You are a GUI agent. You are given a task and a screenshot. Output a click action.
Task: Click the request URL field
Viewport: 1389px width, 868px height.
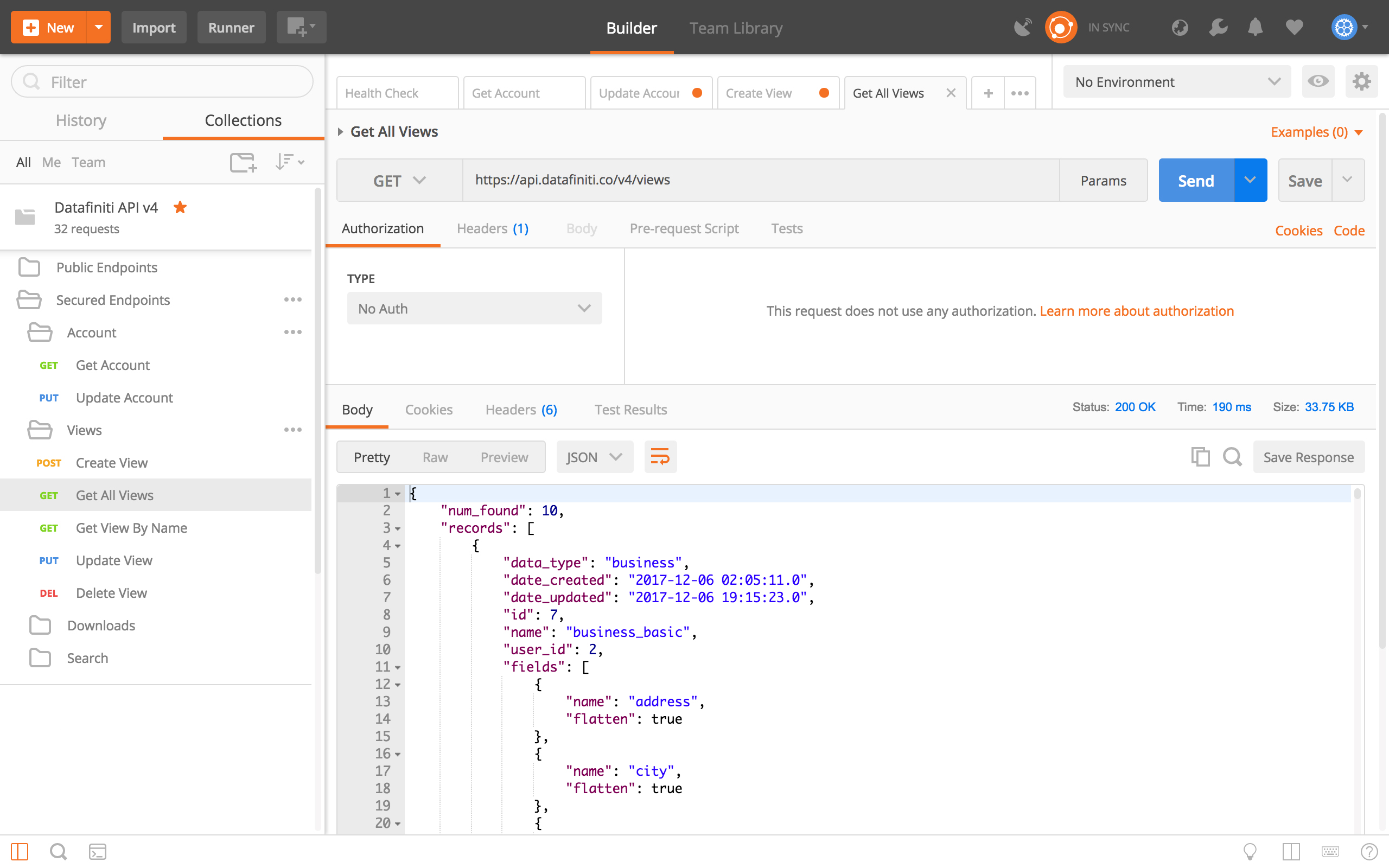(761, 180)
